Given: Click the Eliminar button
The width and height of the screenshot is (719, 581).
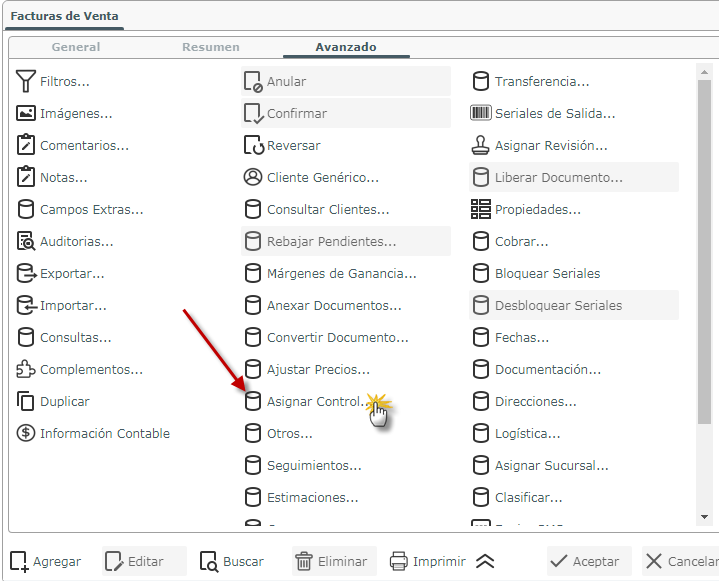Looking at the screenshot, I should click(x=334, y=561).
